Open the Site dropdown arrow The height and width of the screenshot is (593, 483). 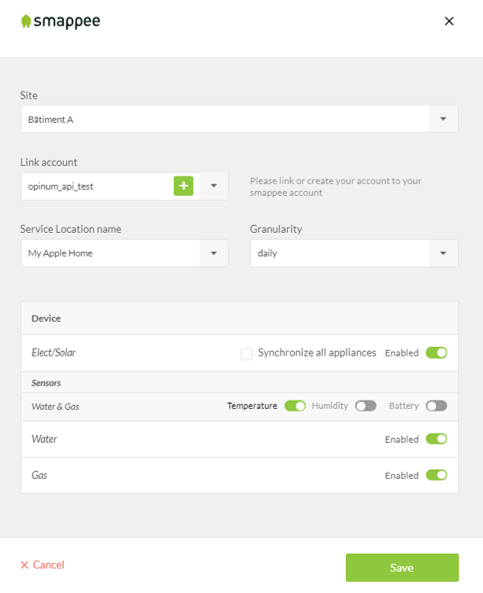coord(443,119)
